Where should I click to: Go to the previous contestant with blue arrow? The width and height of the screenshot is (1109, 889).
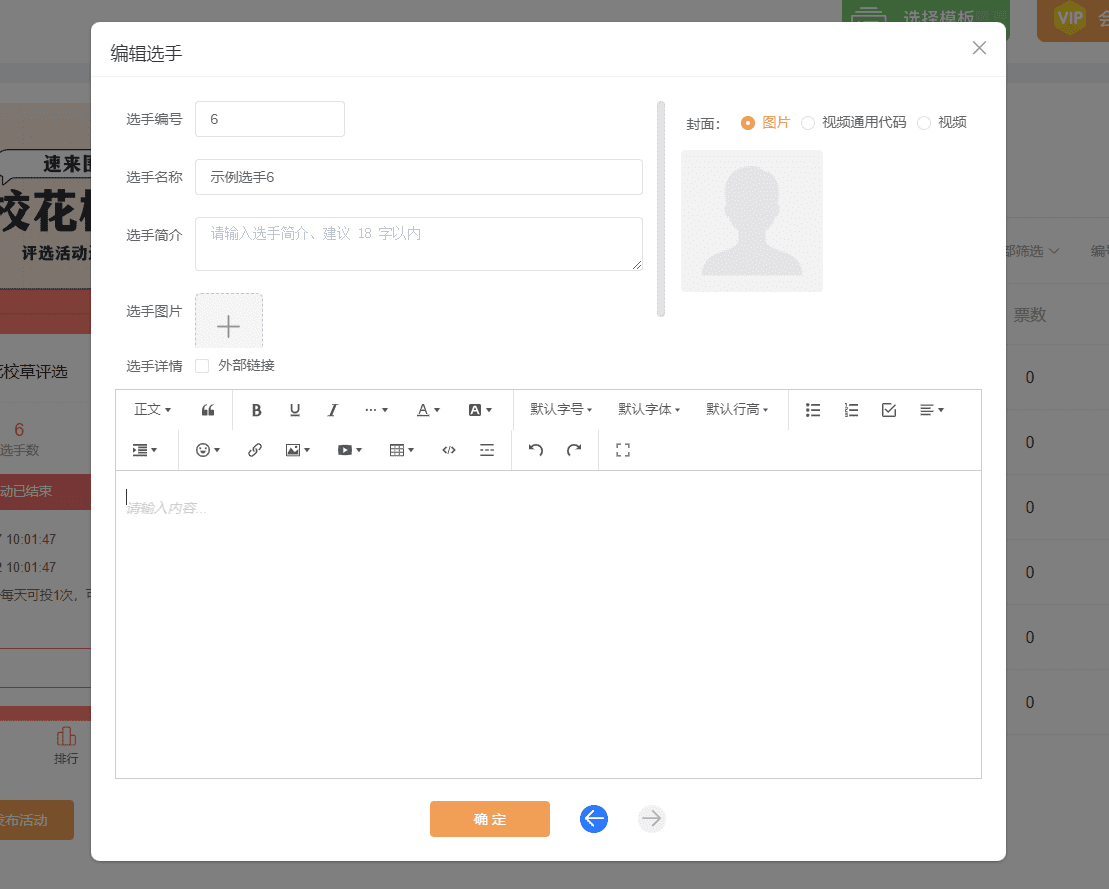593,819
